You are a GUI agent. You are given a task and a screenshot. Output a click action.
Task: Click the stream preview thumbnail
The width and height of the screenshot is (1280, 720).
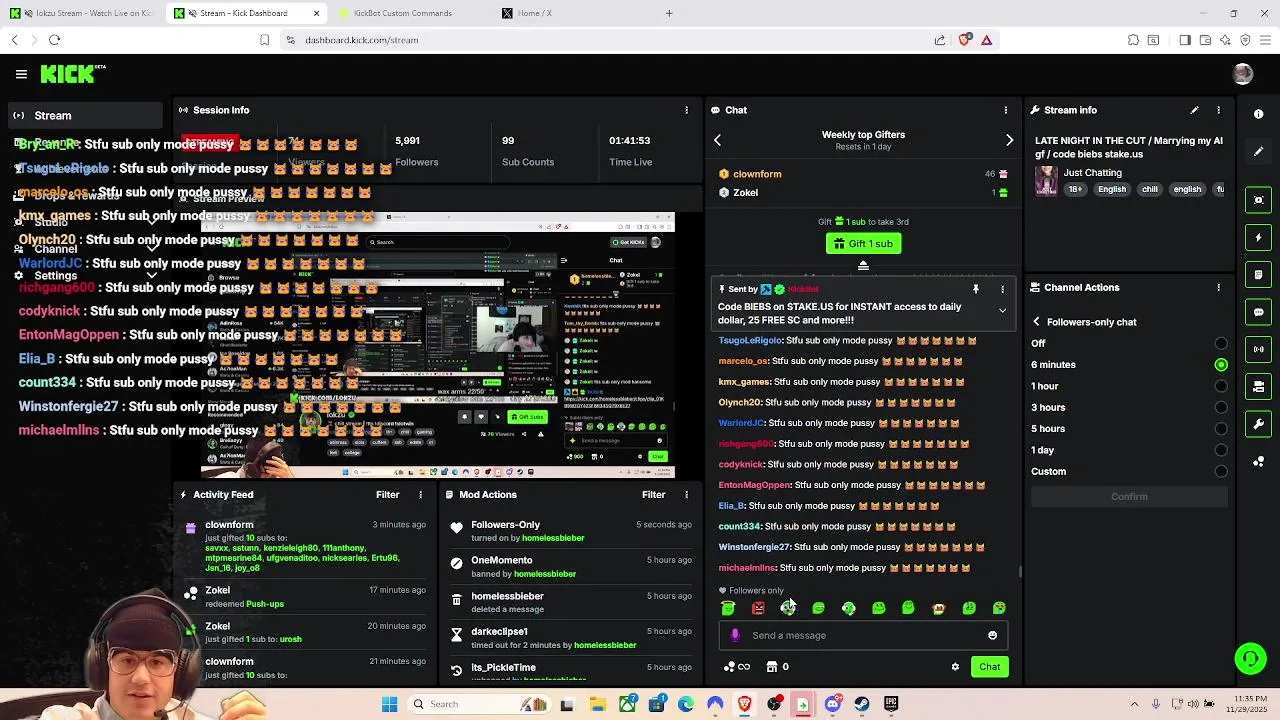[x=438, y=345]
